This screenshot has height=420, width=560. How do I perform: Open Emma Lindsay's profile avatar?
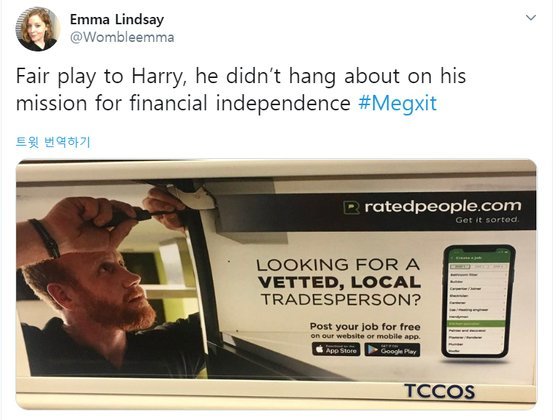click(37, 29)
